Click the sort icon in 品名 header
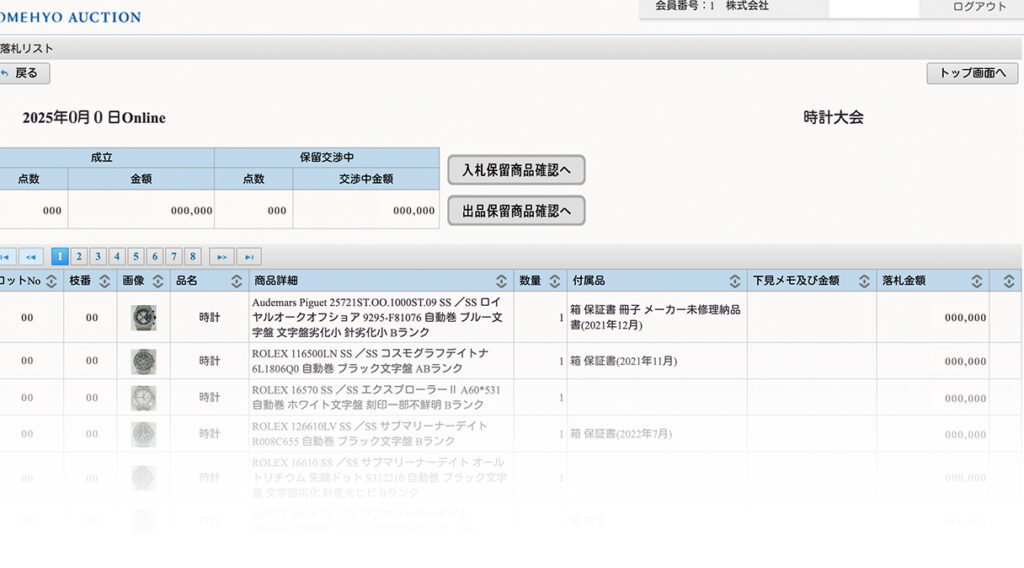This screenshot has height=568, width=1024. [x=236, y=281]
